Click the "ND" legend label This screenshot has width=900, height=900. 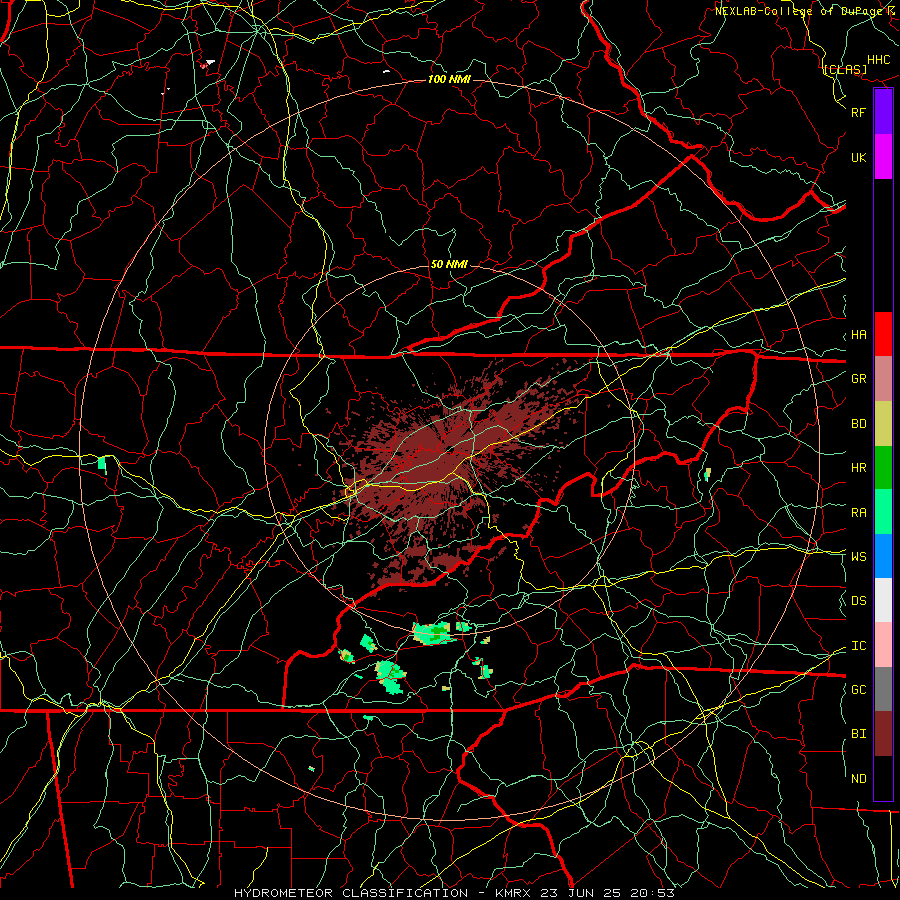(858, 779)
